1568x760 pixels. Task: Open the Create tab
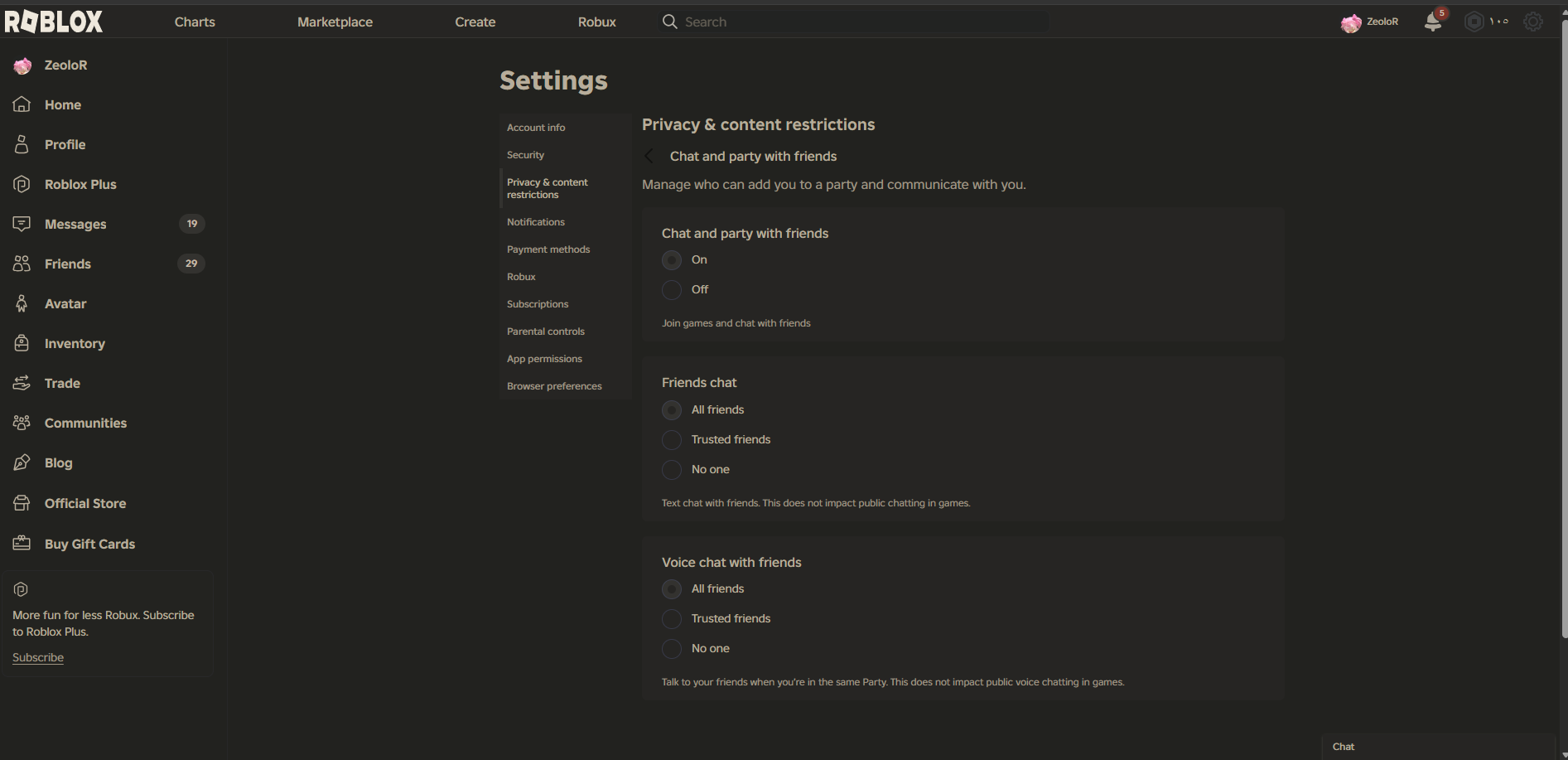(475, 22)
